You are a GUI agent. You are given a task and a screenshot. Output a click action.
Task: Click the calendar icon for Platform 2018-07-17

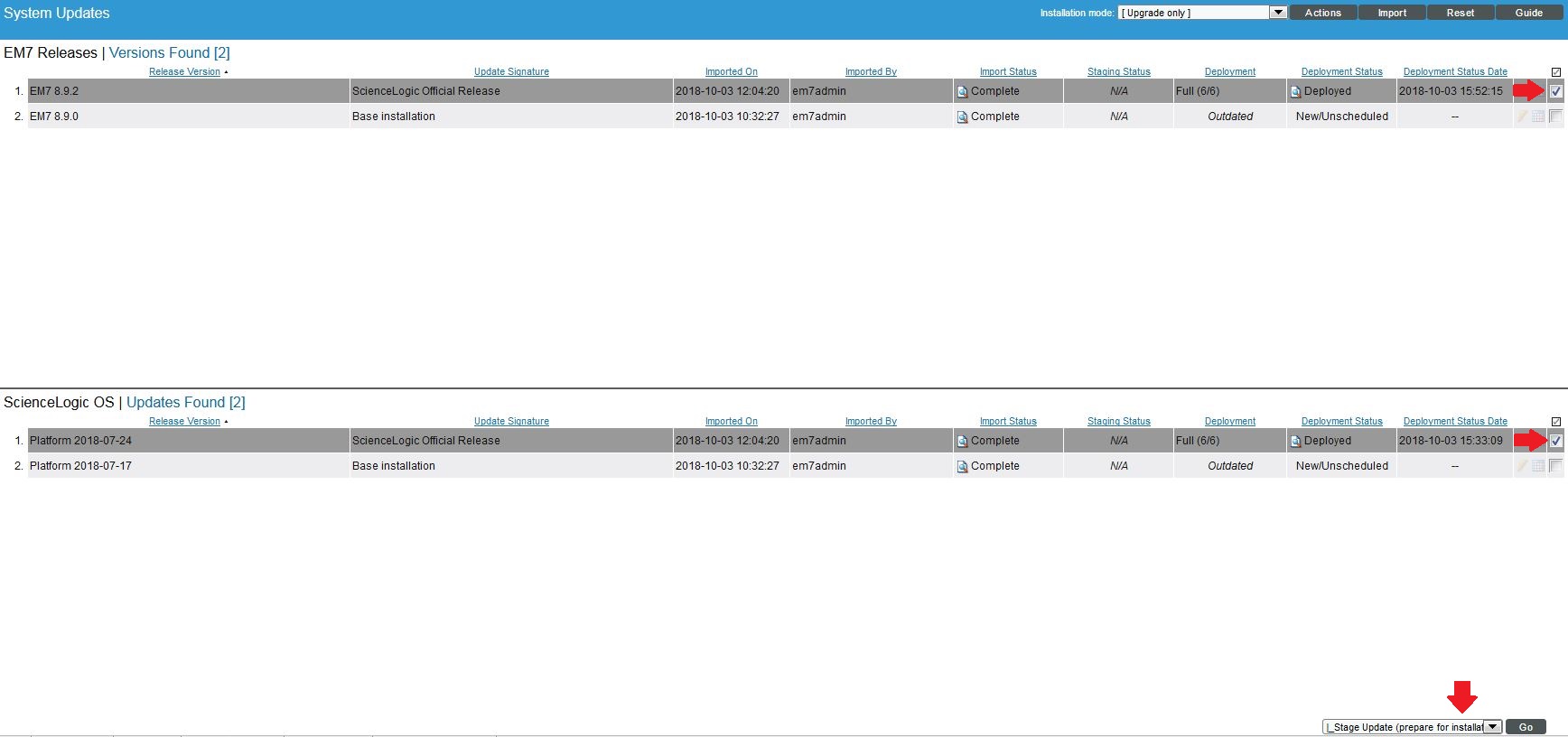pyautogui.click(x=1538, y=466)
